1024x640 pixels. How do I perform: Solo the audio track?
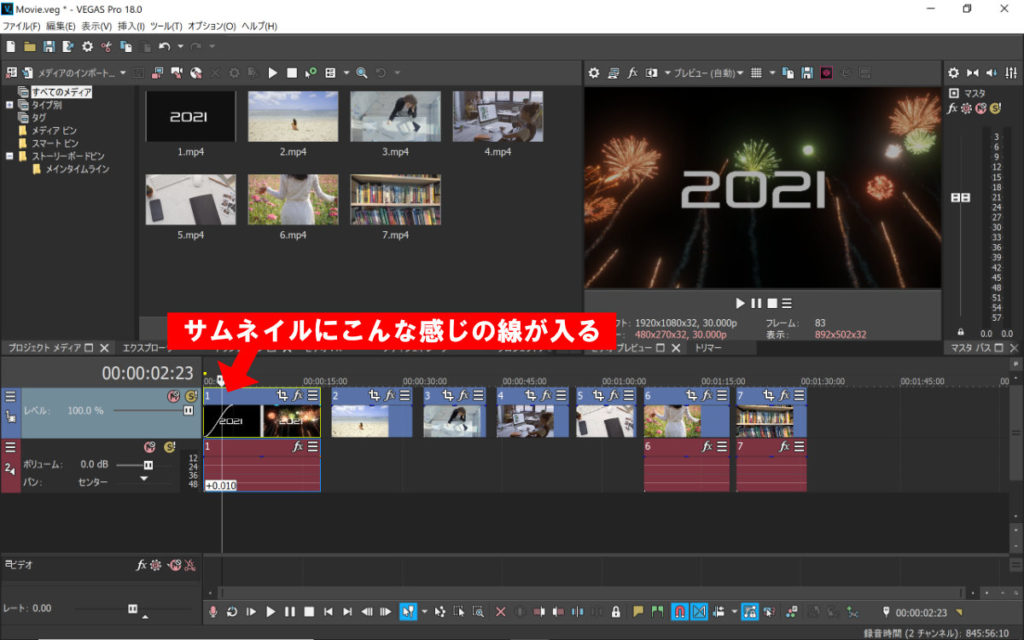tap(169, 447)
